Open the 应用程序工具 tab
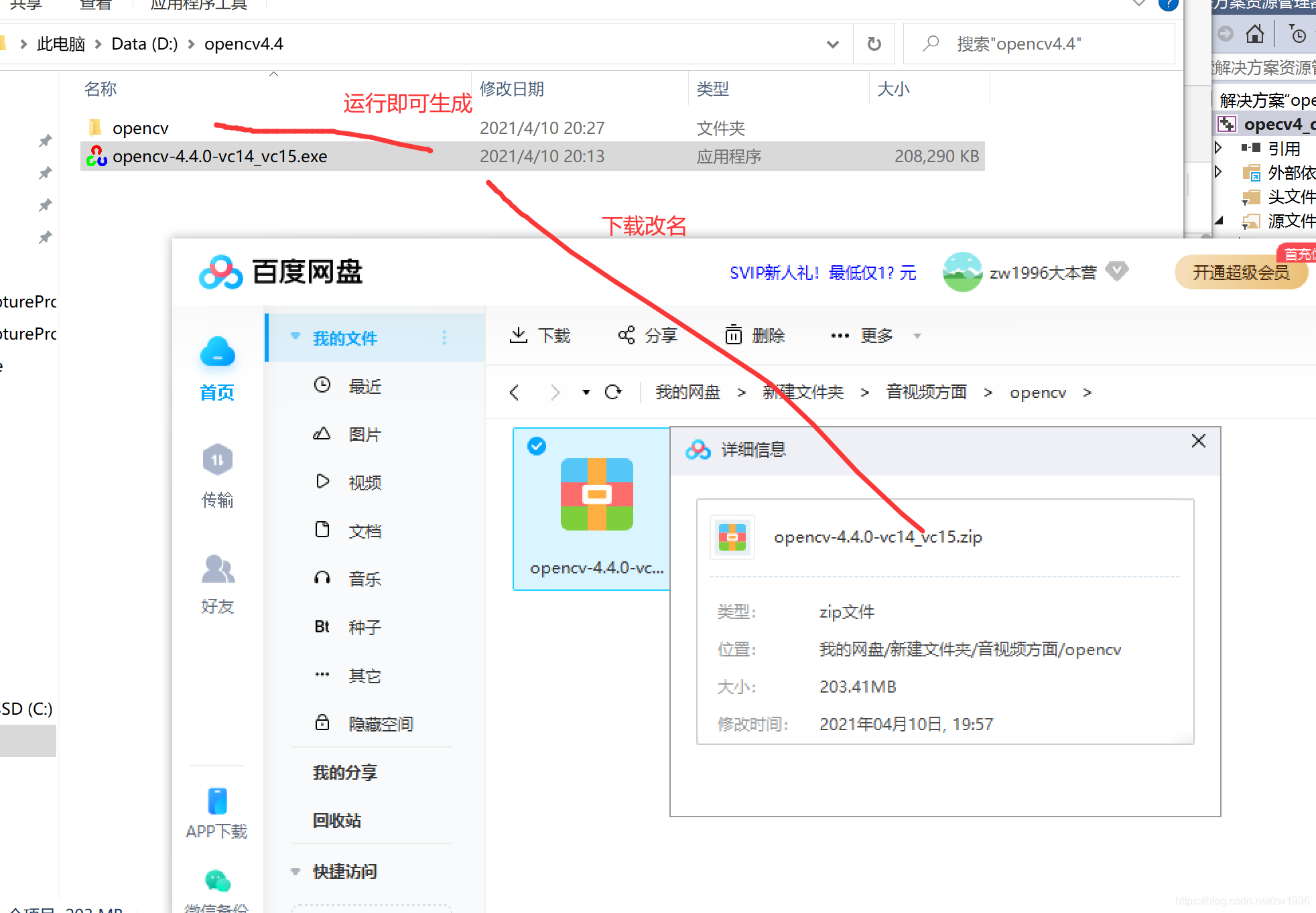 coord(198,5)
